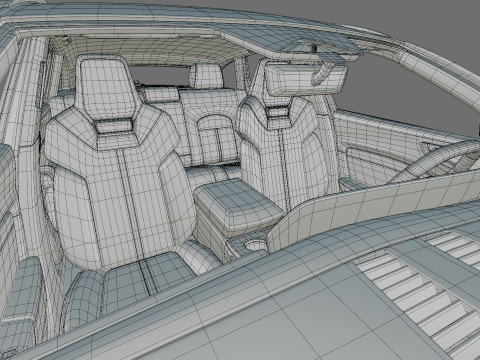Select the rearview mirror mesh
This screenshot has height=360, width=480.
tap(306, 79)
